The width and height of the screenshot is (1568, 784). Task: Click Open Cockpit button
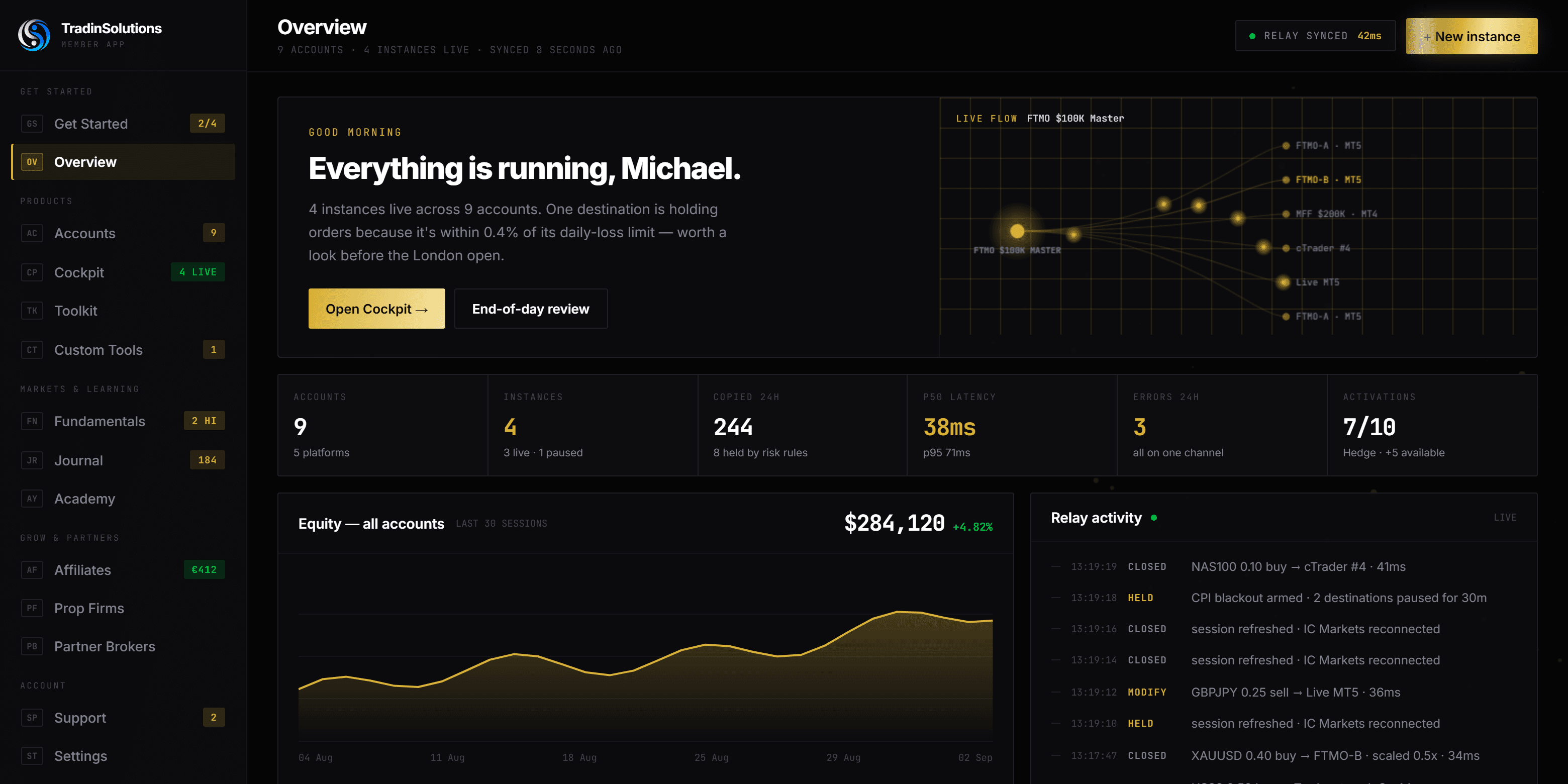tap(376, 309)
